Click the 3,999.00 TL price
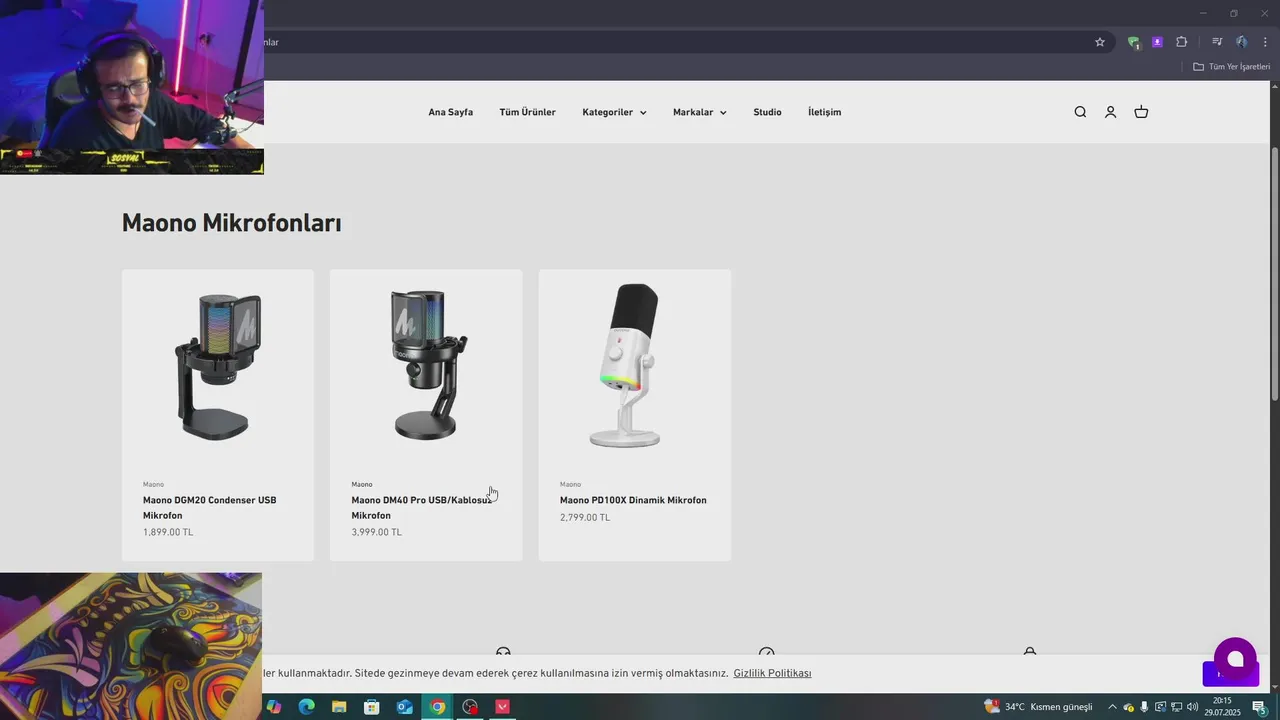Image resolution: width=1280 pixels, height=720 pixels. 376,532
